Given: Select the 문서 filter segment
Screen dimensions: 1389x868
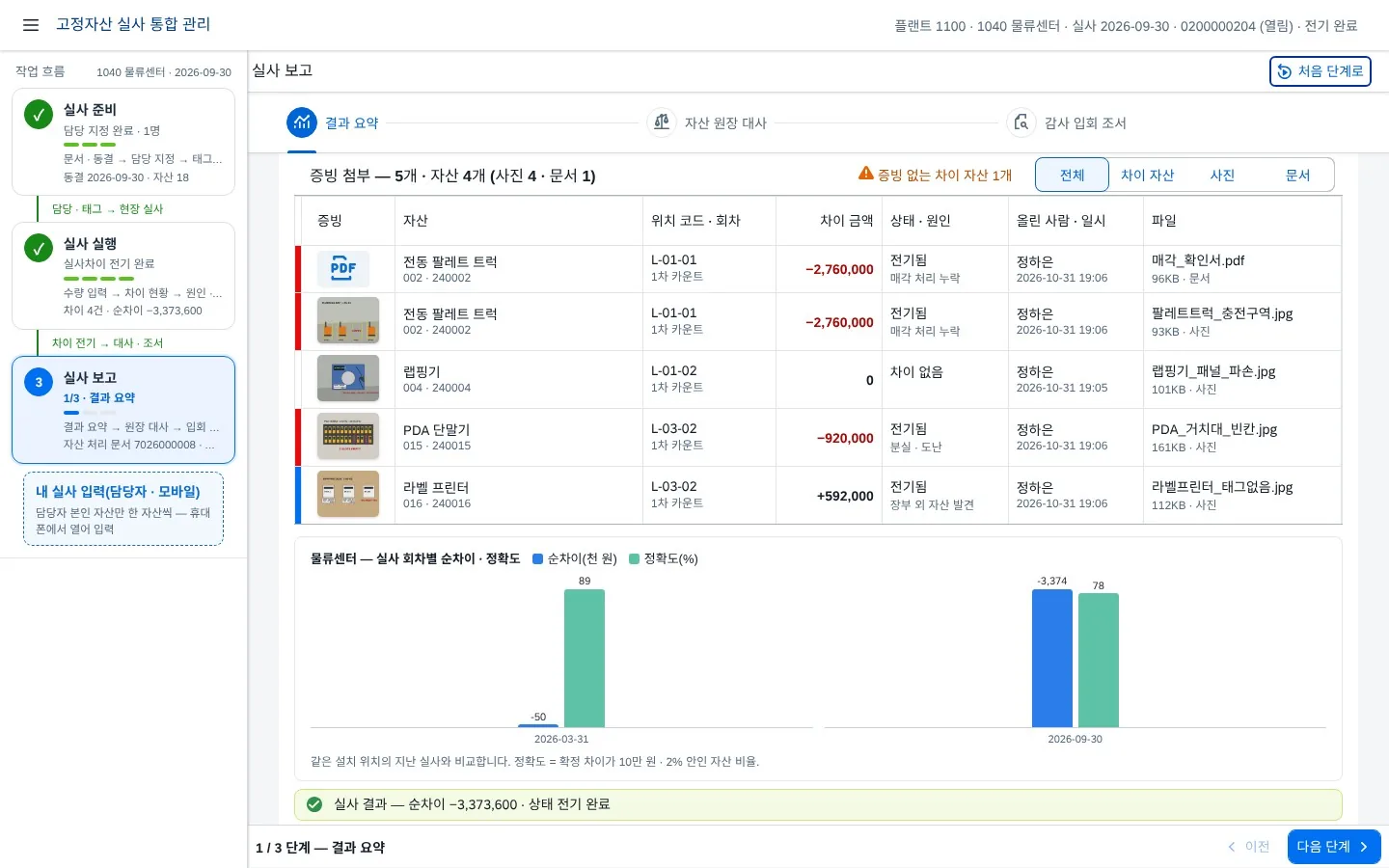Looking at the screenshot, I should 1297,175.
